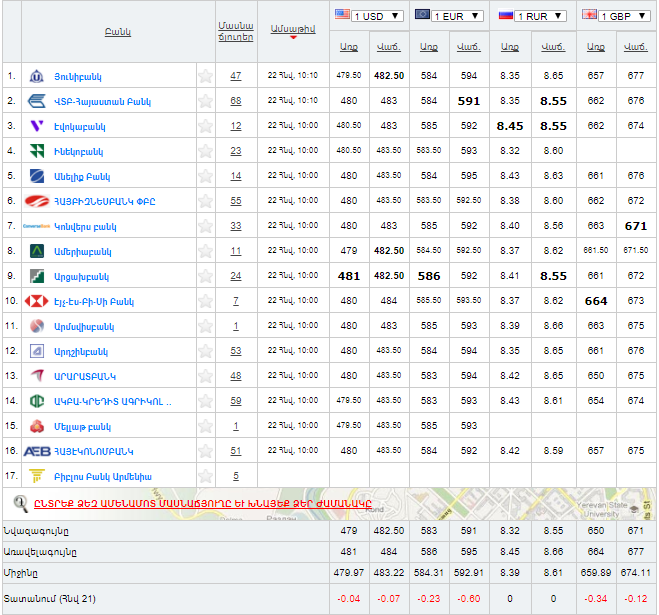Image resolution: width=659 pixels, height=615 pixels.
Task: Click the Evocabank purple V logo
Action: (37, 126)
